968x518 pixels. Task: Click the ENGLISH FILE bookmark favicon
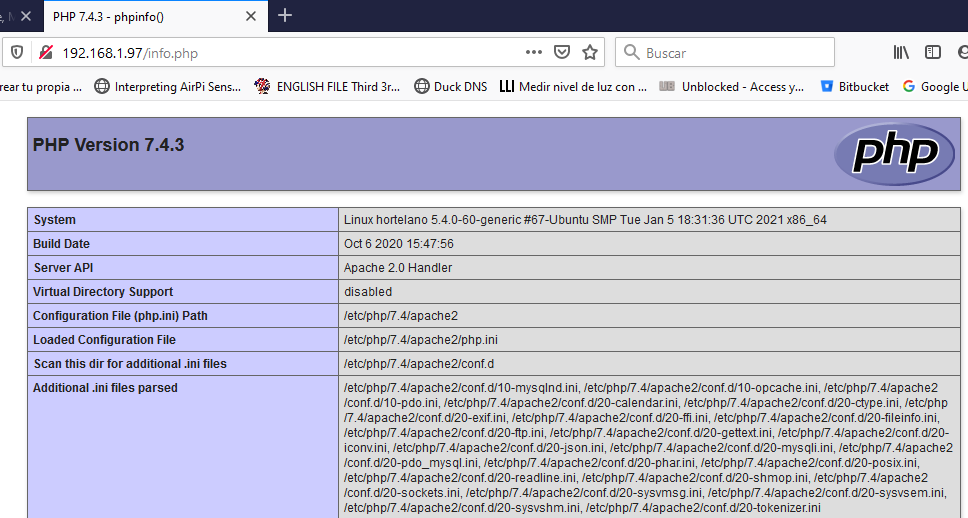coord(262,86)
